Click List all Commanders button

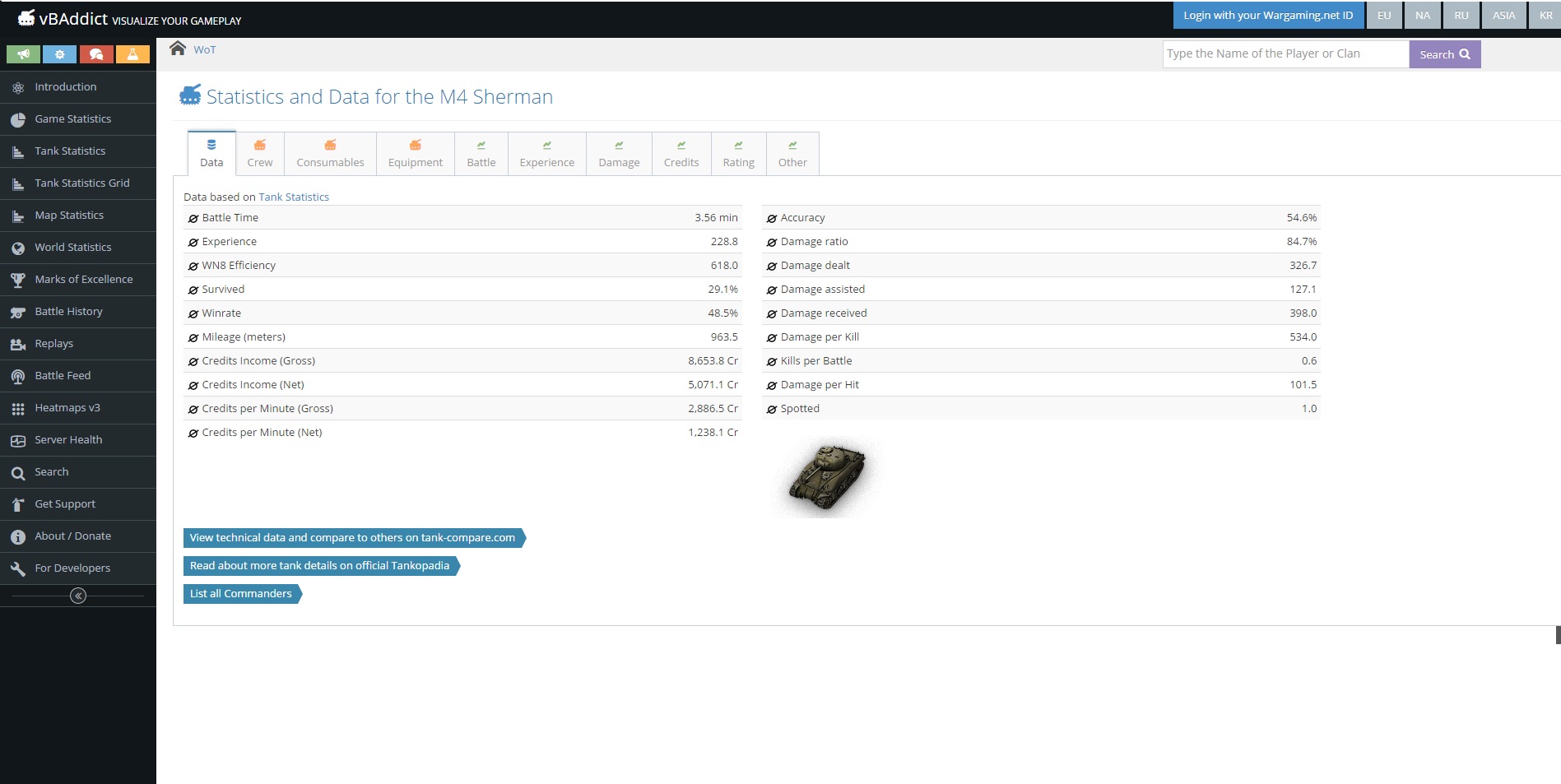pos(241,594)
